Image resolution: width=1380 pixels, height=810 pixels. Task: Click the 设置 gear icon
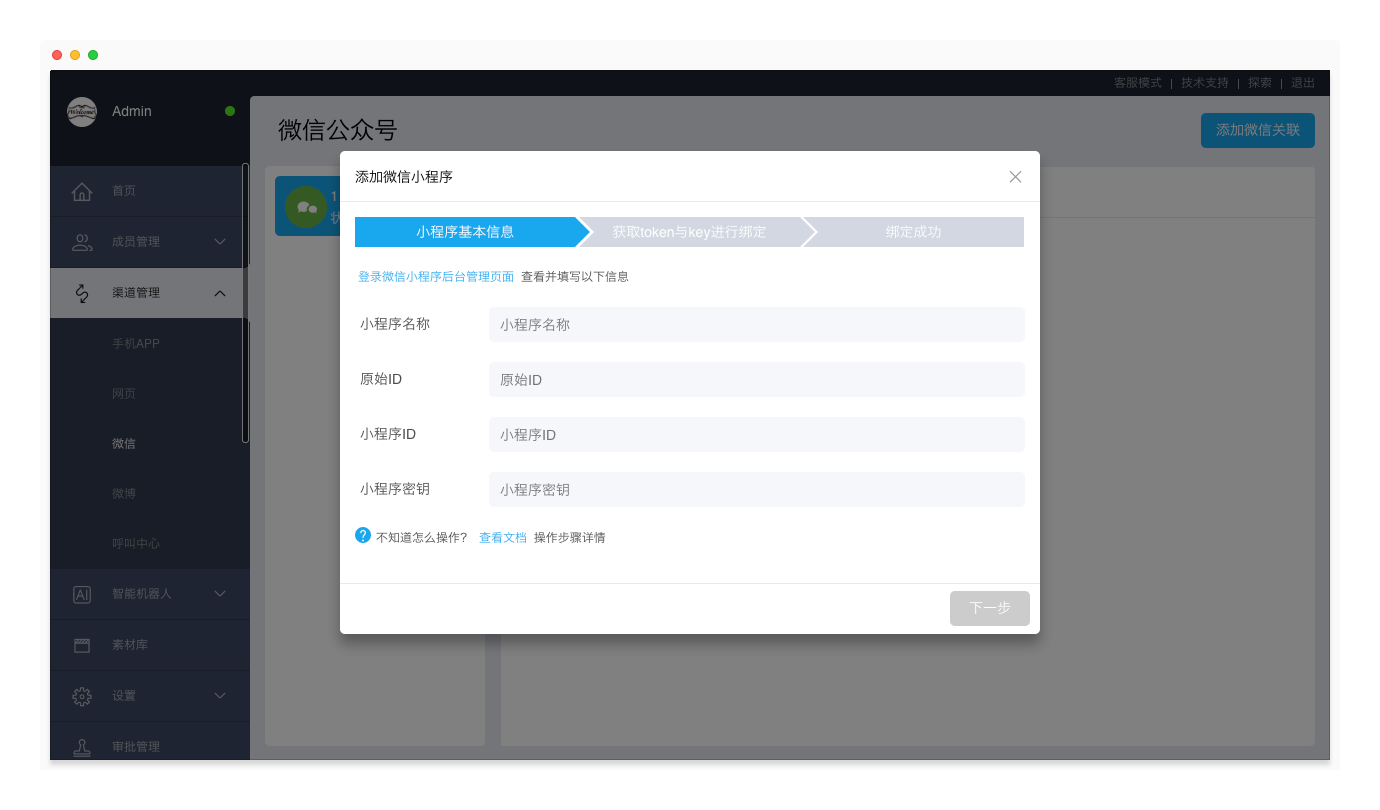pyautogui.click(x=81, y=695)
